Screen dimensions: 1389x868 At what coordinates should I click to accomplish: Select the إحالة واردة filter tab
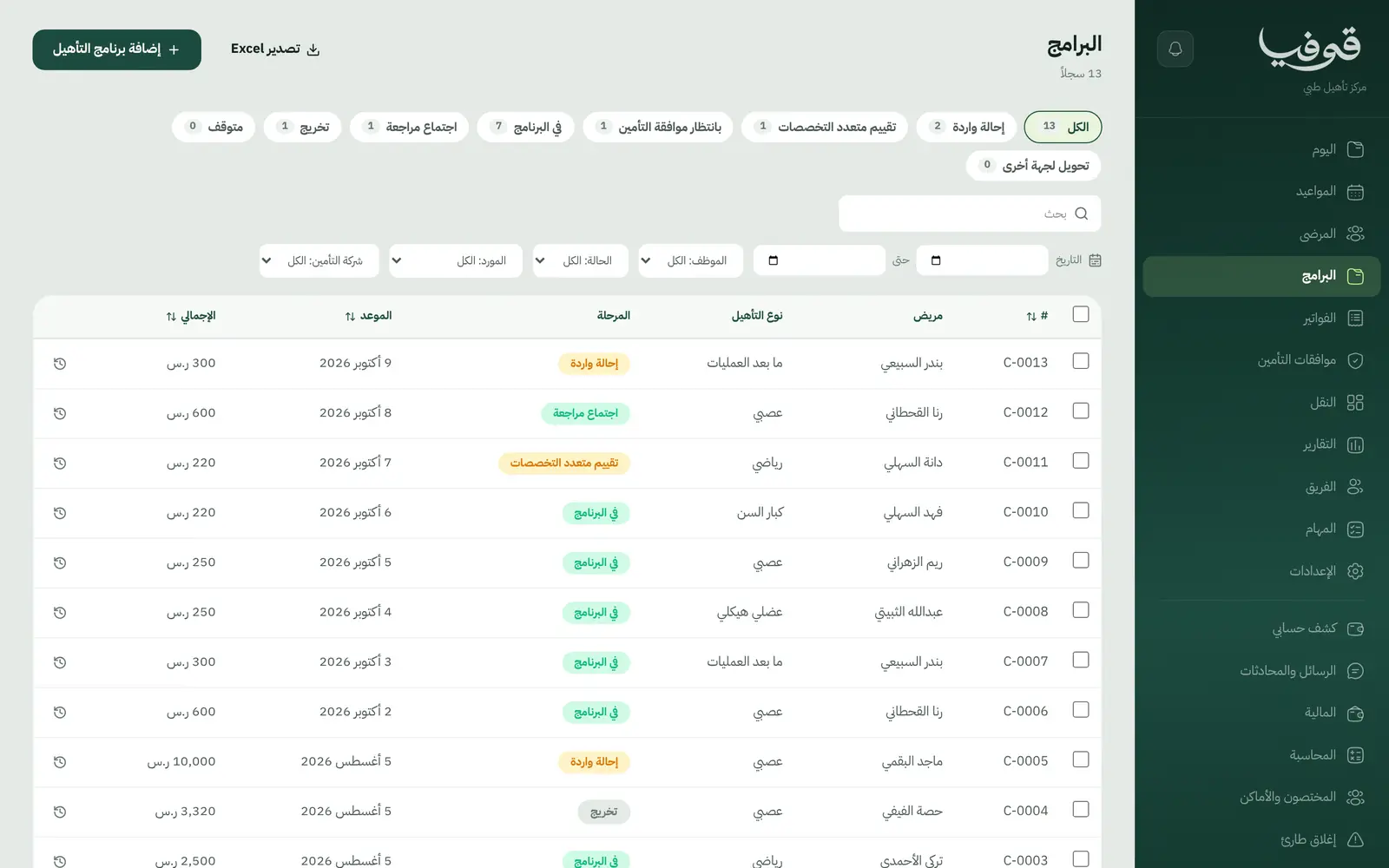[x=966, y=127]
